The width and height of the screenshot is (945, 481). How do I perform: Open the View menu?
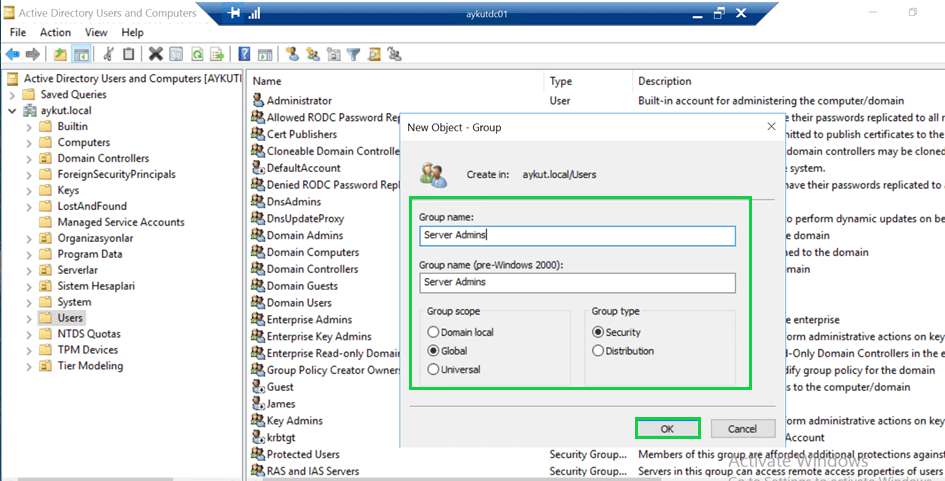[96, 32]
